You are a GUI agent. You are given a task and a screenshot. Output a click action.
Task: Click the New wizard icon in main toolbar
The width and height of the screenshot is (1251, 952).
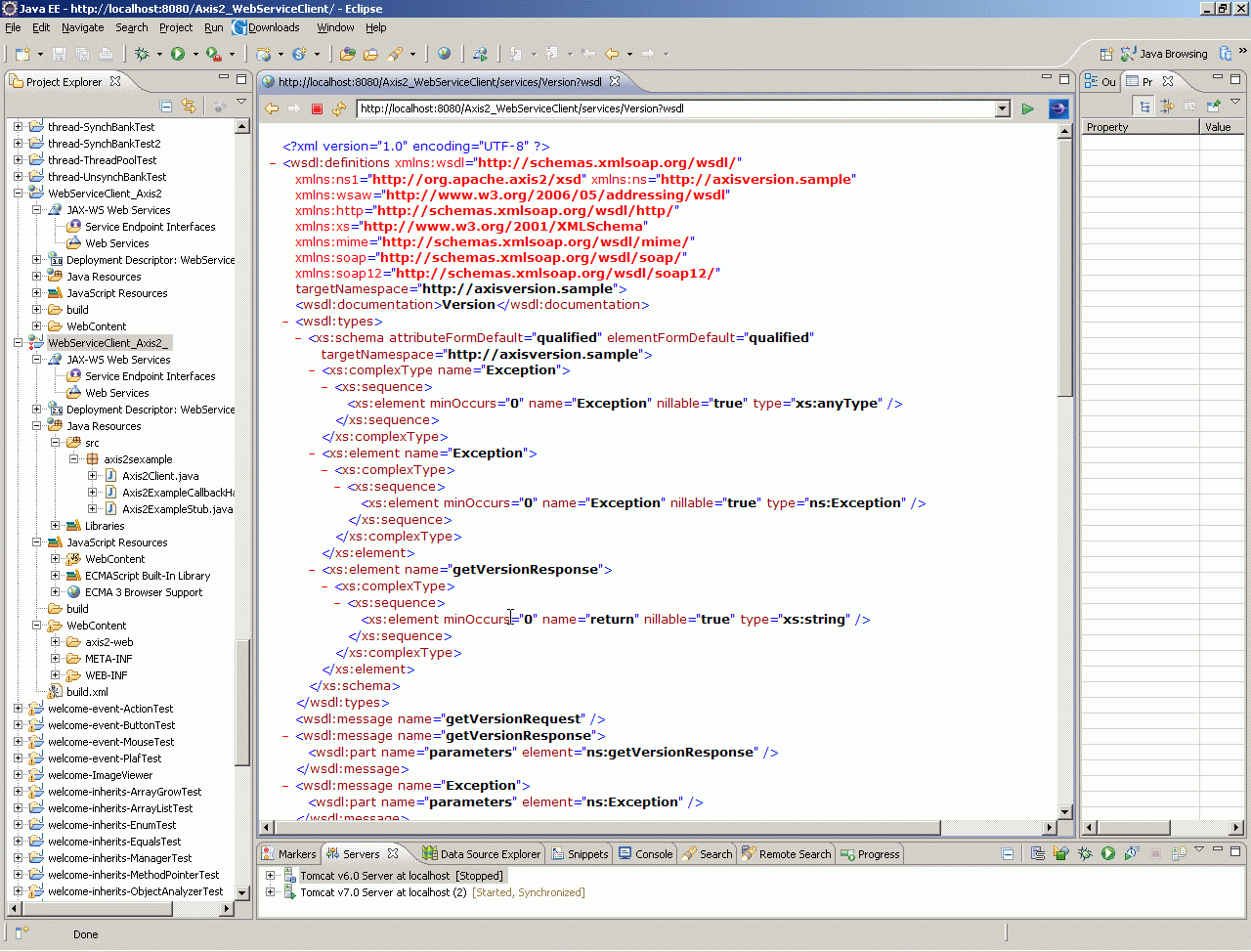coord(22,55)
